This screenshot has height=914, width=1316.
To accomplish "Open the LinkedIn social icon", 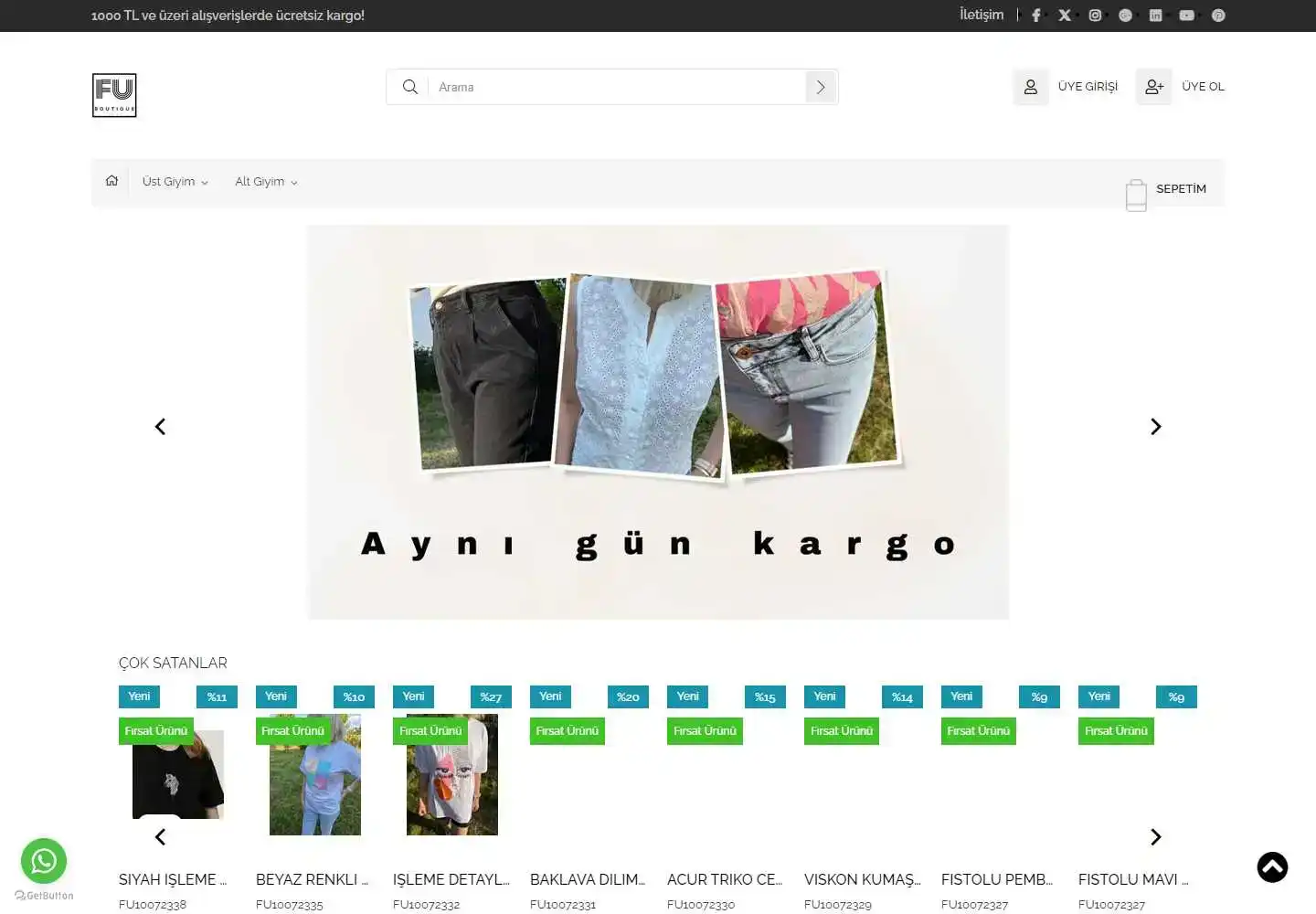I will [x=1156, y=16].
